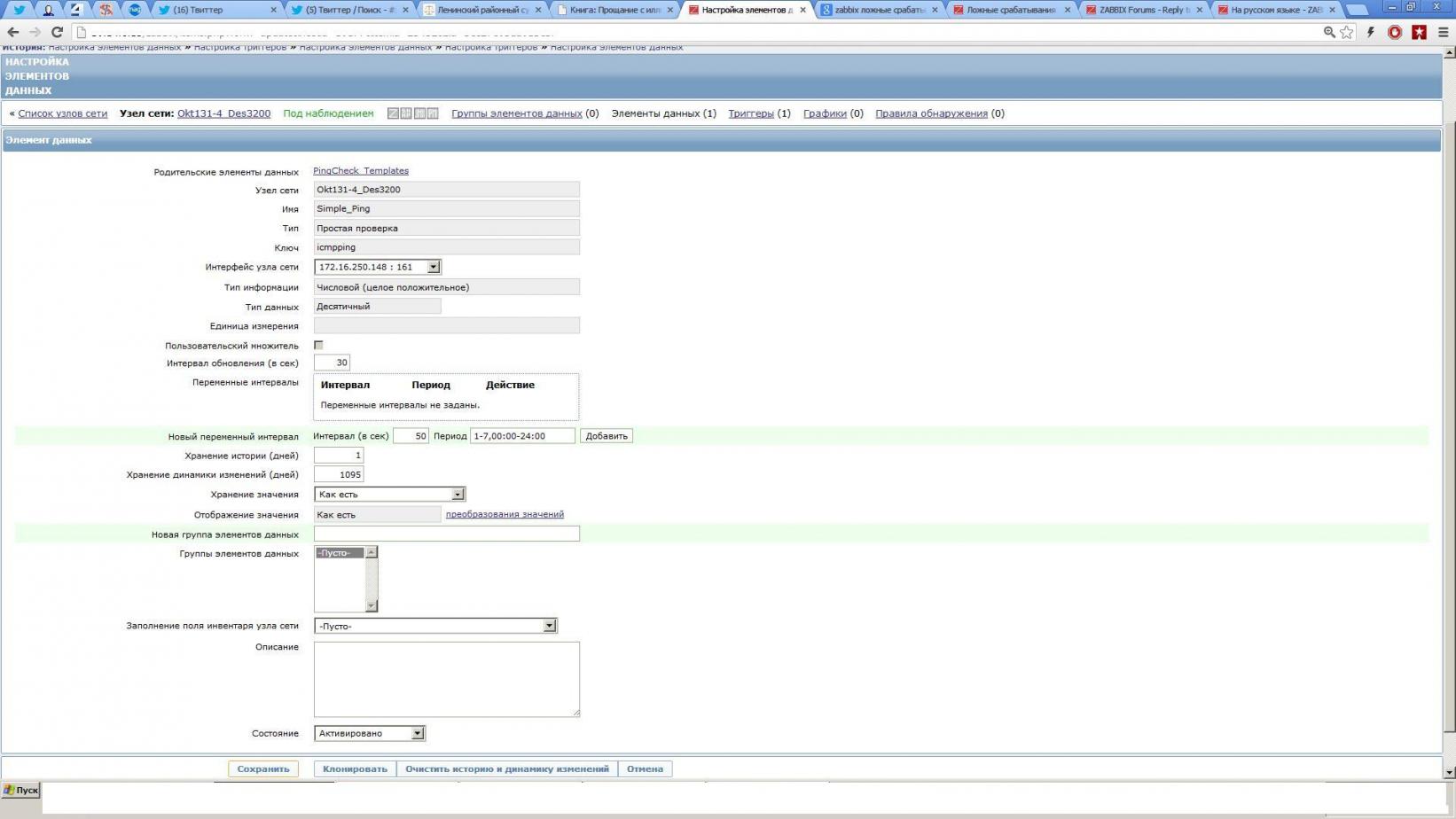Click the Добавить button
This screenshot has width=1456, height=819.
click(x=607, y=436)
